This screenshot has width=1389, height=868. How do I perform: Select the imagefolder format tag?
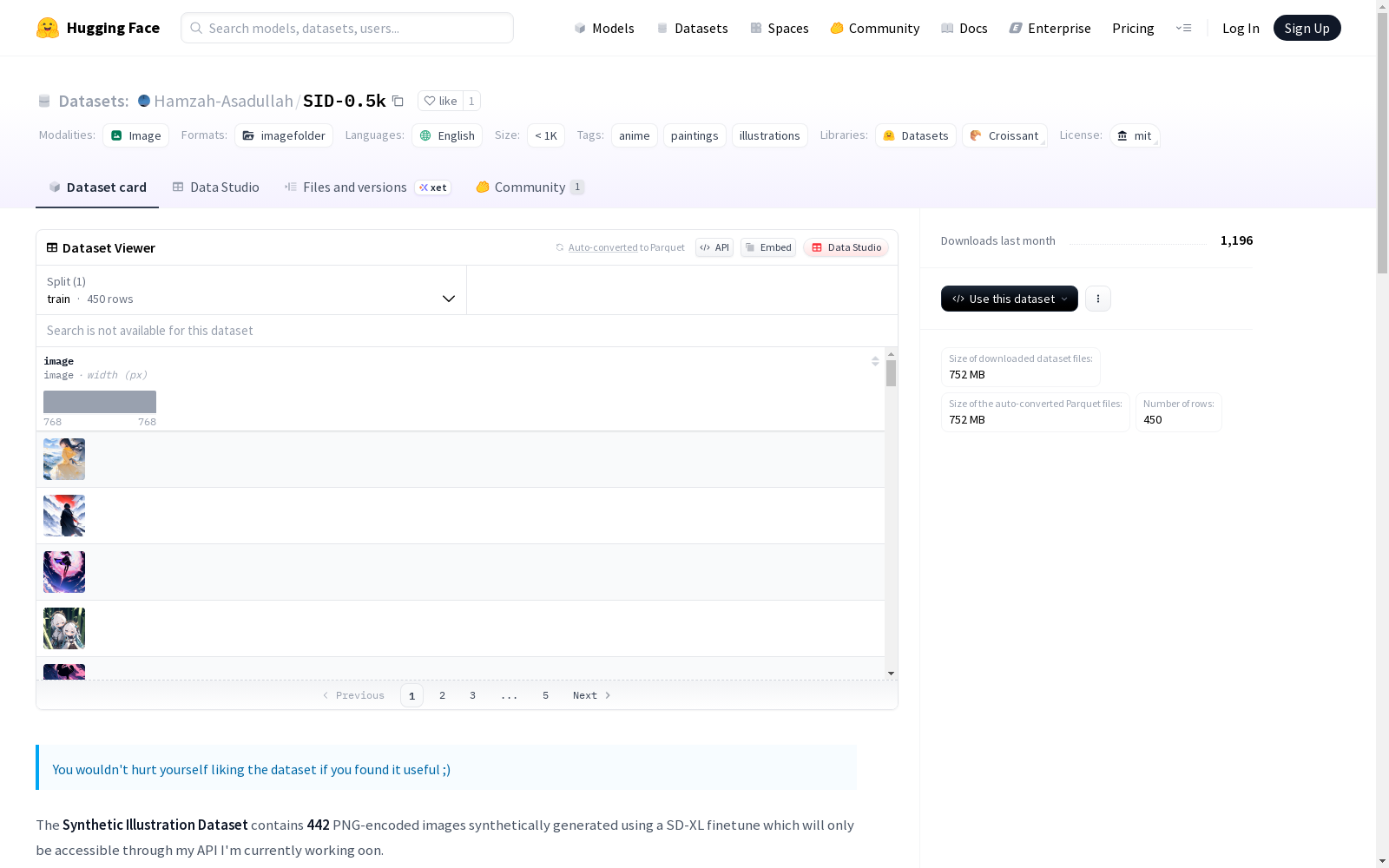click(x=284, y=135)
